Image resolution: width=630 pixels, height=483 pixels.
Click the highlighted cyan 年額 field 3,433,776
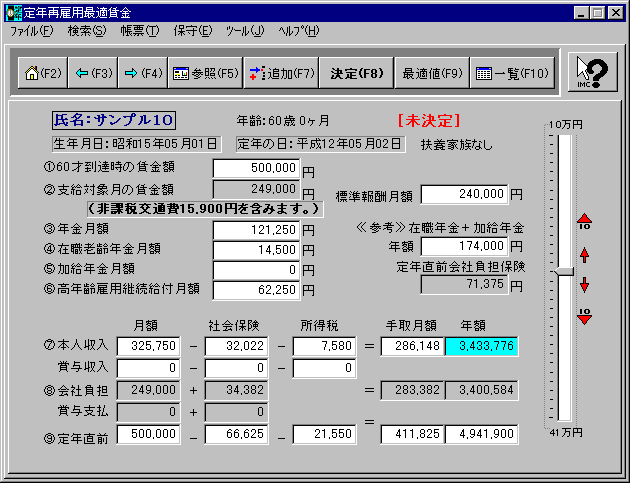click(x=481, y=346)
